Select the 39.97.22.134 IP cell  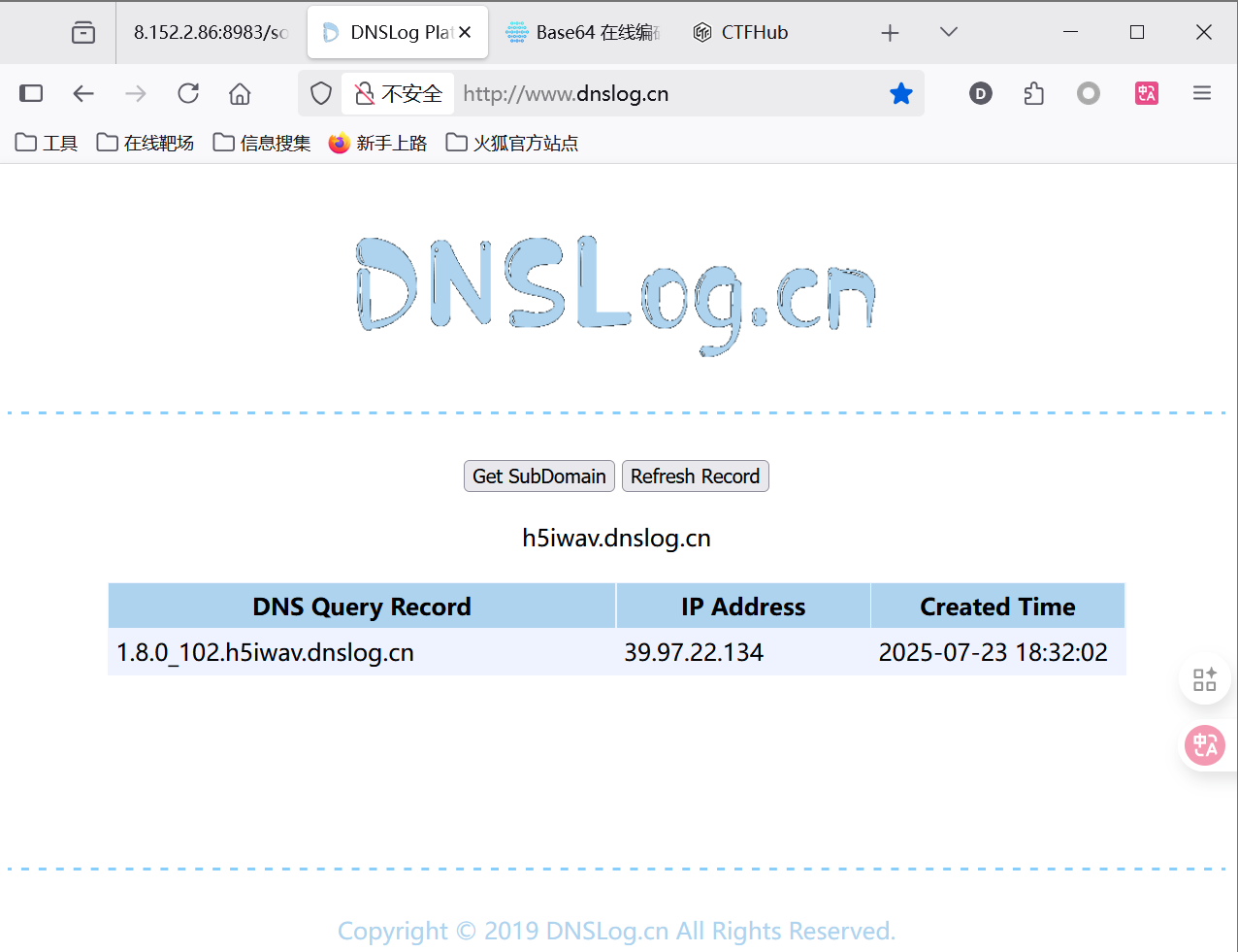743,652
